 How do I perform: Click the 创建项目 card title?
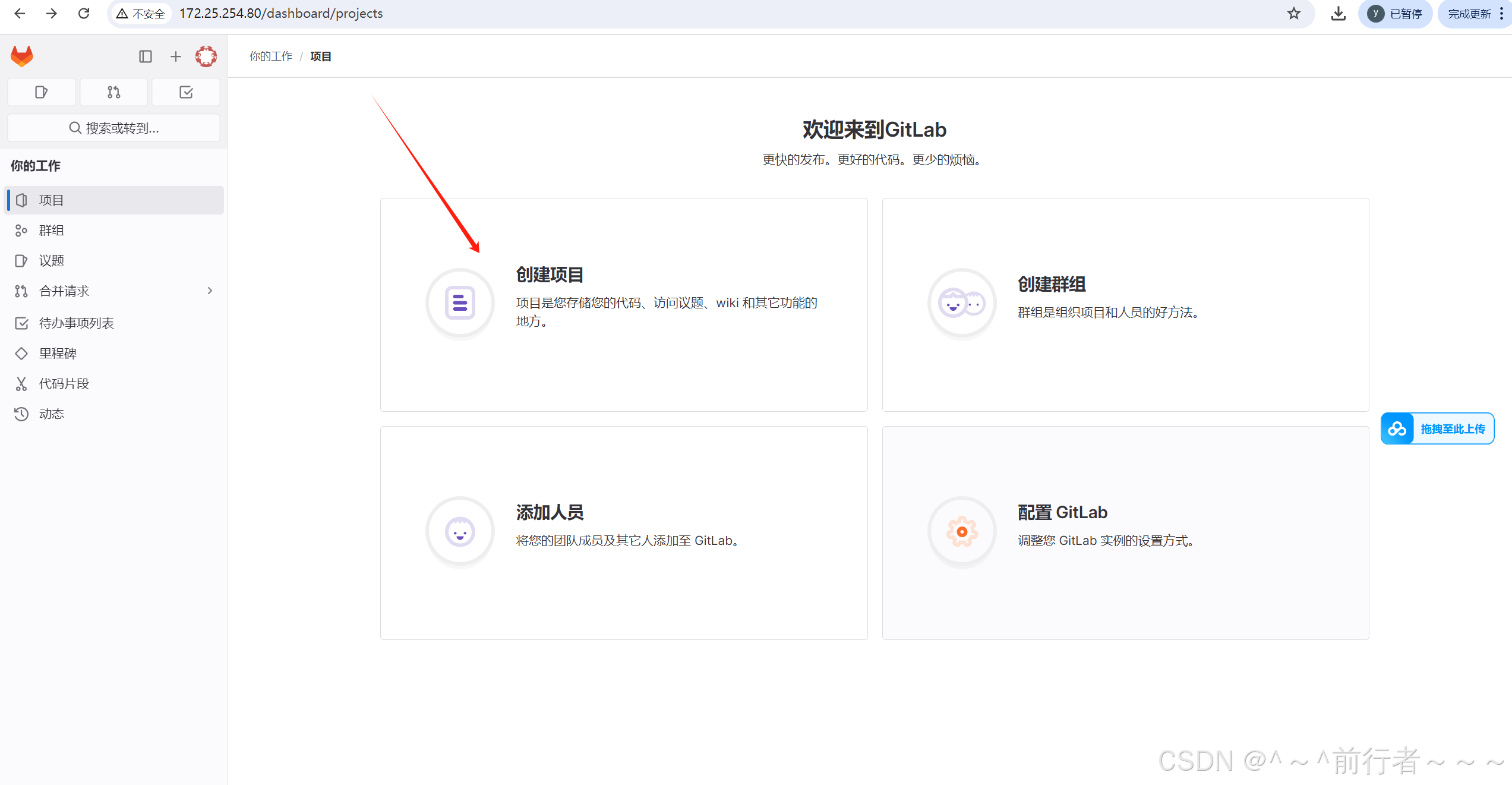tap(550, 275)
